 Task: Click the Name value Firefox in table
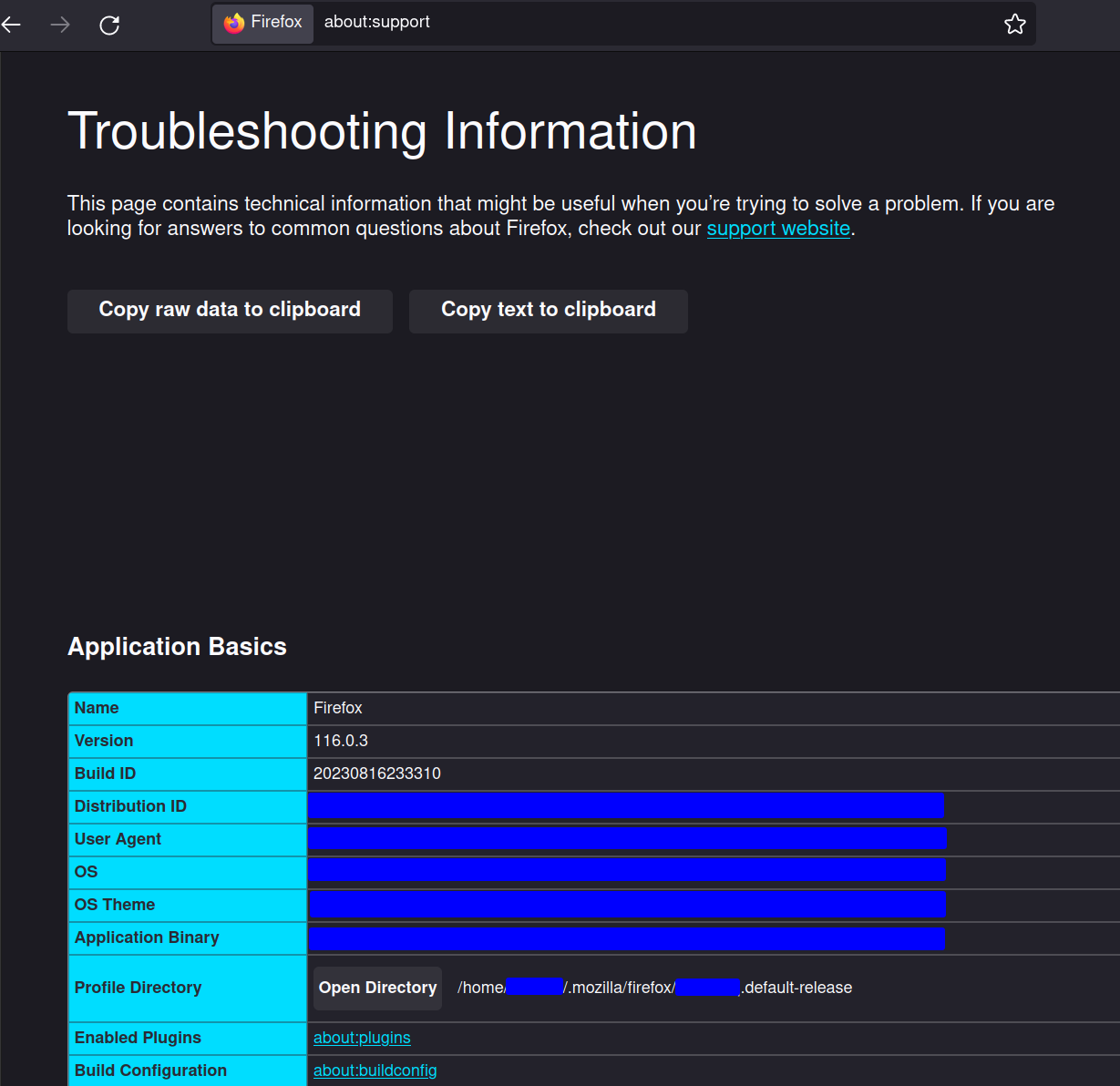(338, 708)
